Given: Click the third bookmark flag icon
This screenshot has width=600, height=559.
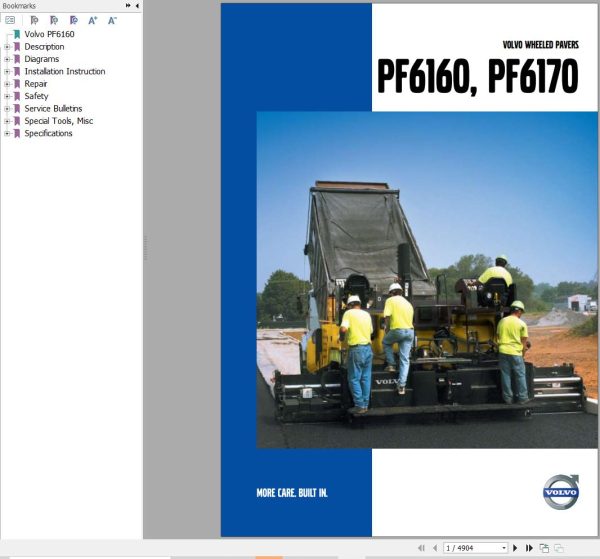Looking at the screenshot, I should [x=73, y=20].
